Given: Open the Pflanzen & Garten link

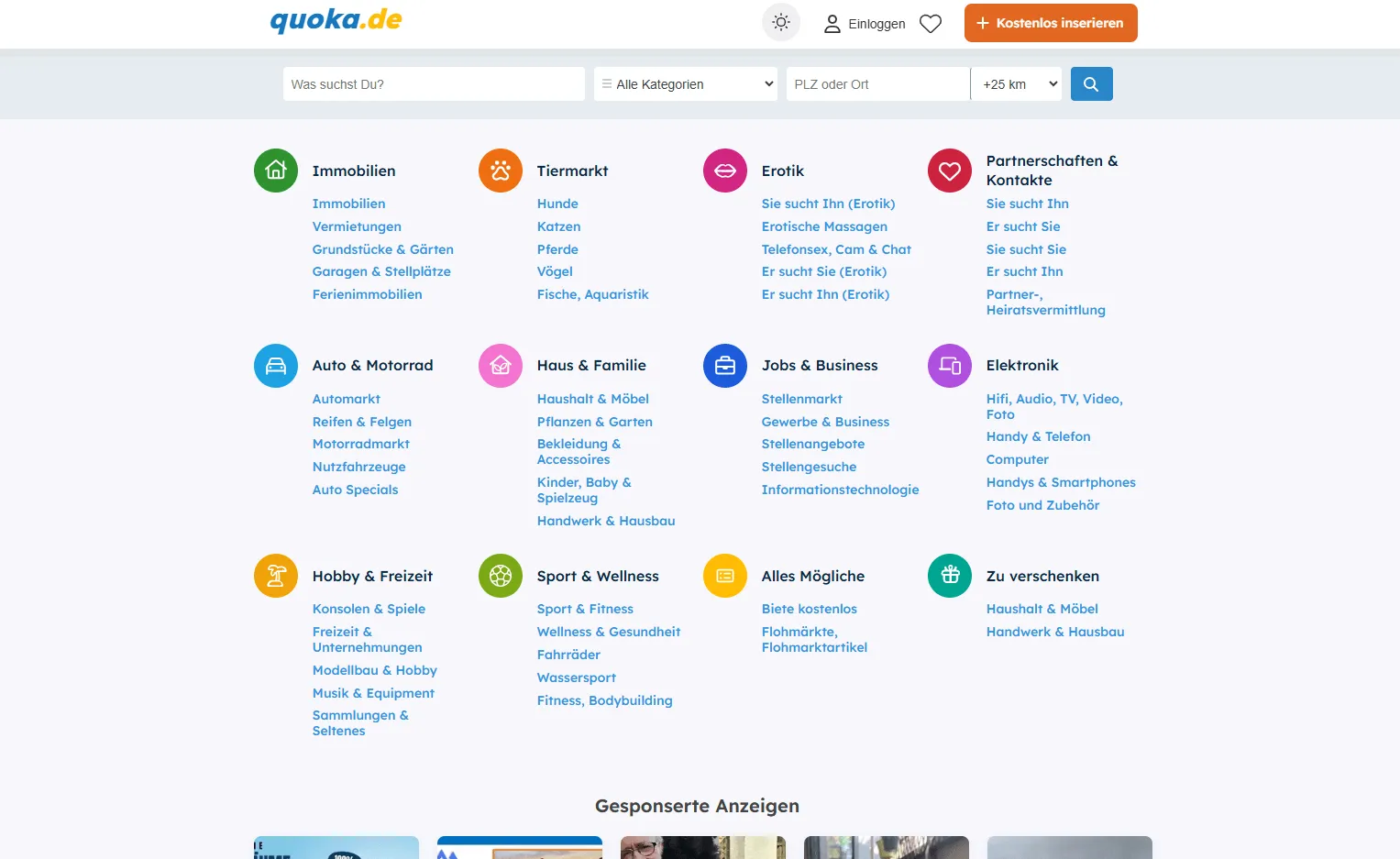Looking at the screenshot, I should coord(594,422).
